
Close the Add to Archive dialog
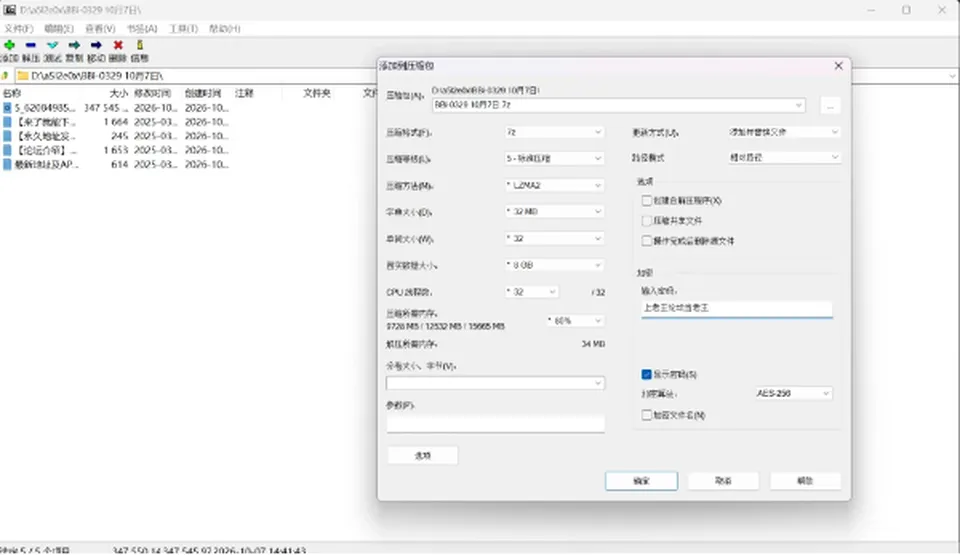click(x=839, y=66)
